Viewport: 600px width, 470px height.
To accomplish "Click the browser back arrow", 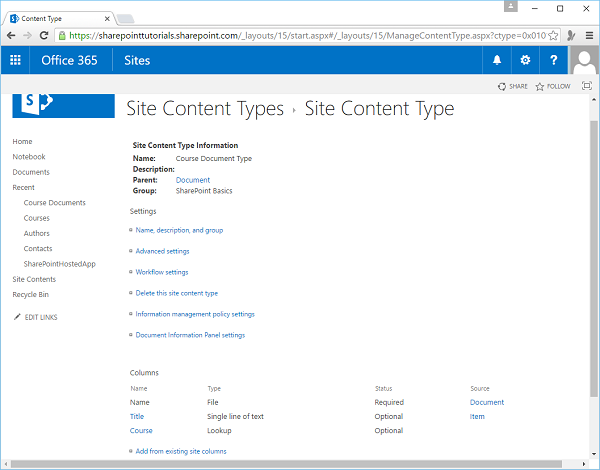I will [12, 35].
